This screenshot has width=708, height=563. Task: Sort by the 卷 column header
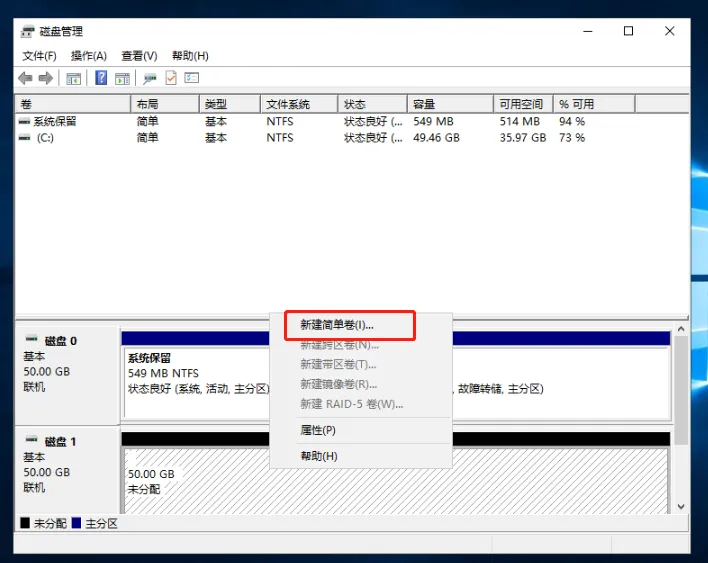click(x=73, y=104)
